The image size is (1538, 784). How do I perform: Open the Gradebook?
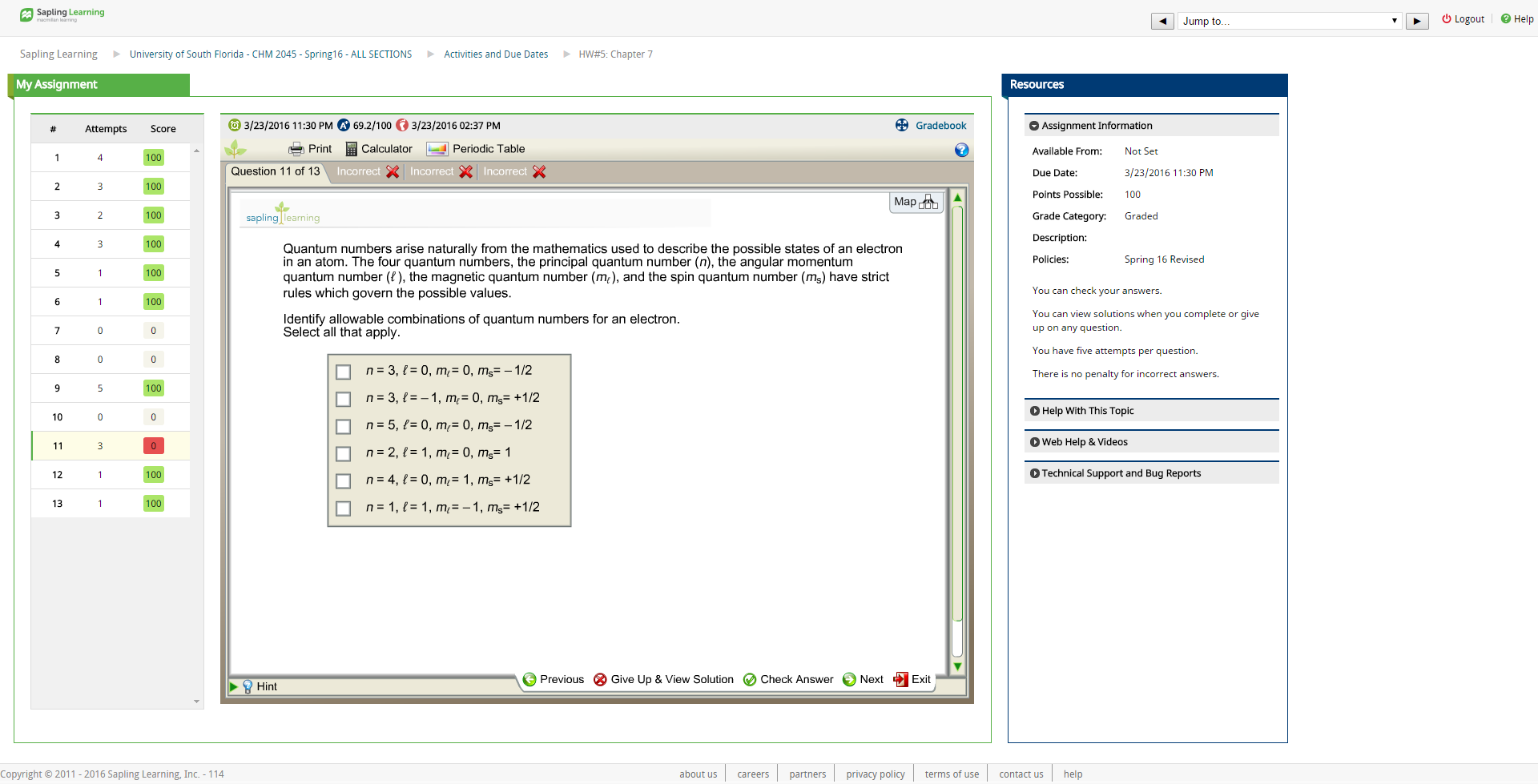coord(931,126)
